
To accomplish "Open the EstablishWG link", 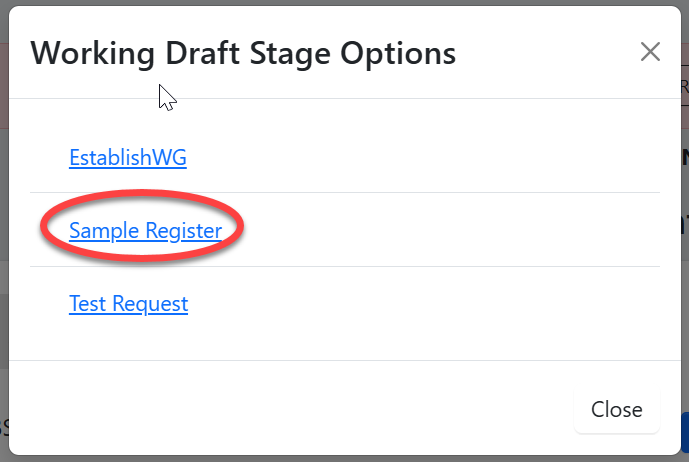I will [127, 157].
